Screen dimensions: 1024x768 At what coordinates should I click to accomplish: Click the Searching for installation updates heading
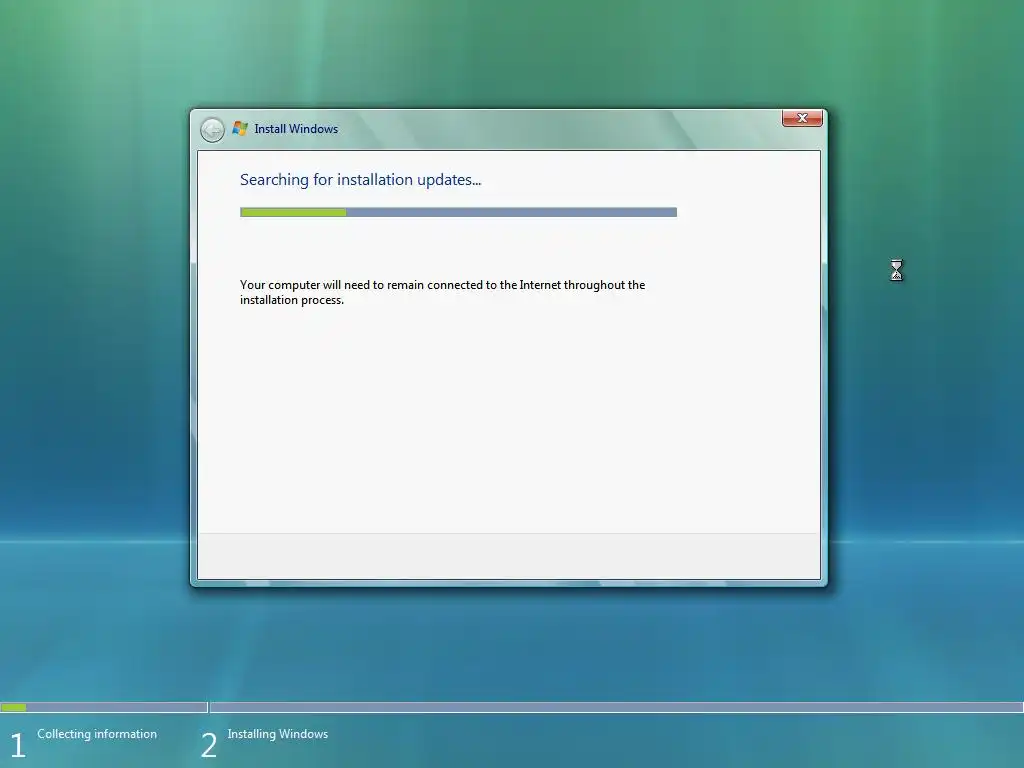(360, 180)
